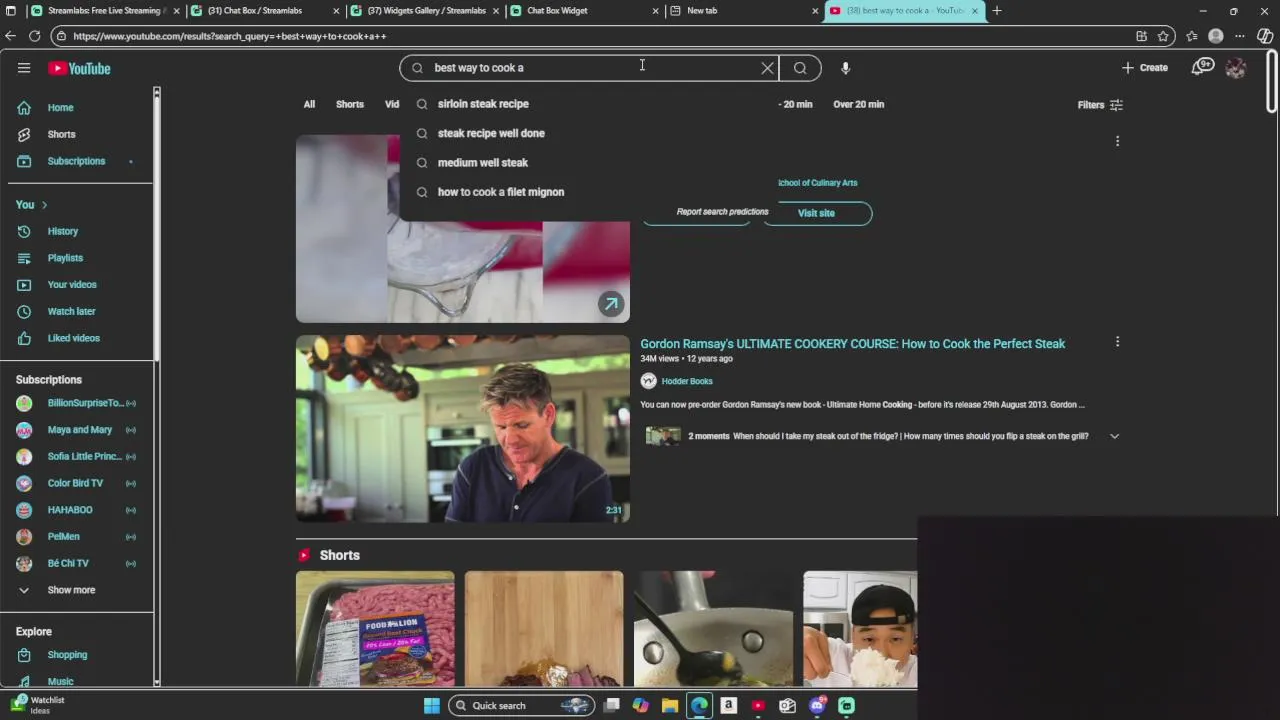Reload the page in the browser

(34, 36)
